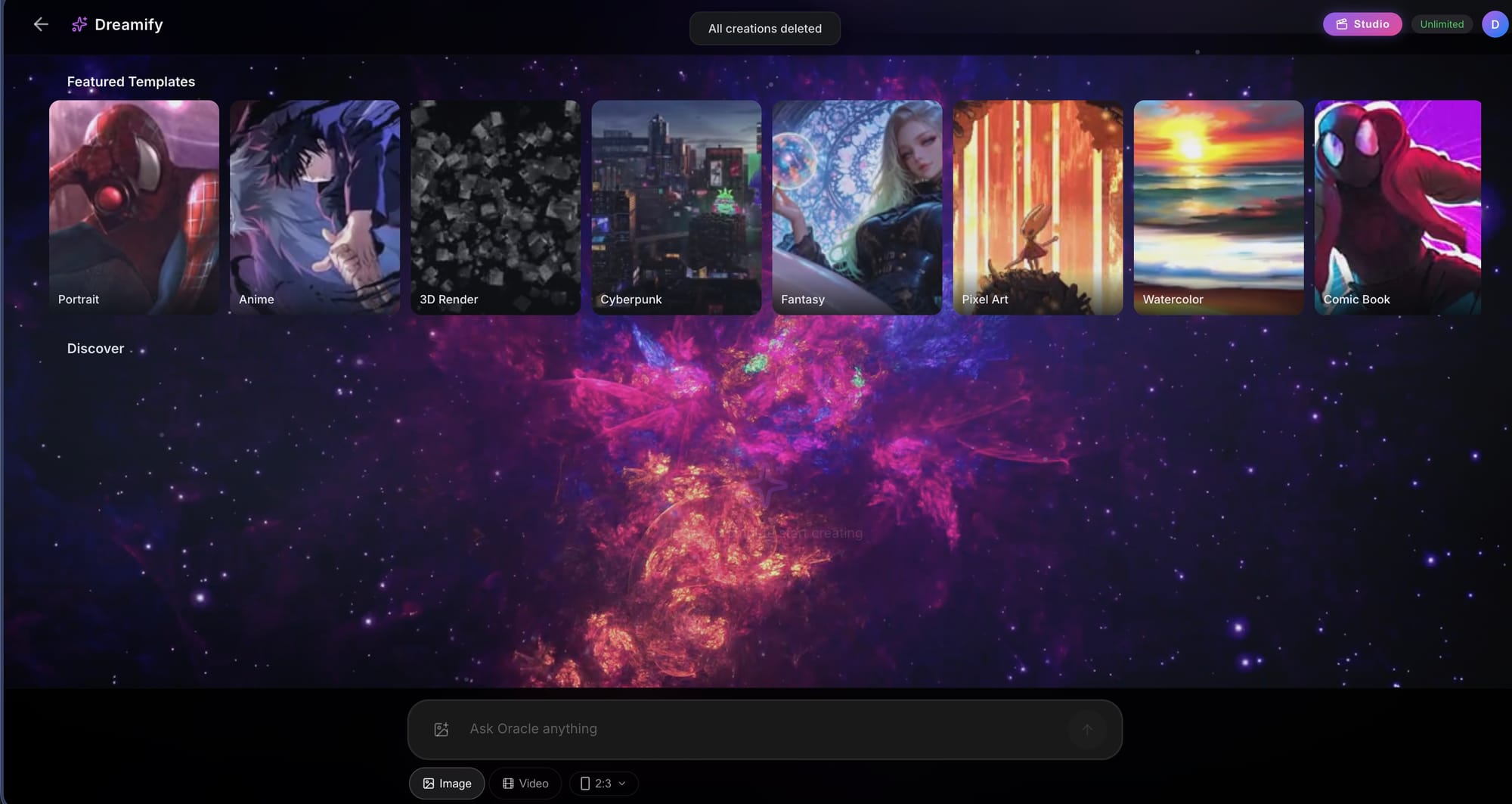The height and width of the screenshot is (804, 1512).
Task: Click the Discover heading
Action: [95, 349]
